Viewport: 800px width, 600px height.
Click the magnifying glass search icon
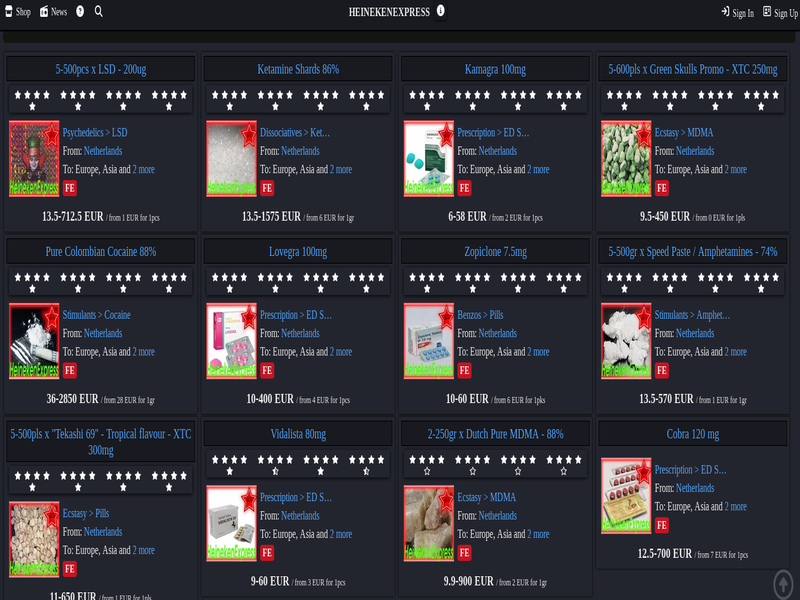coord(98,11)
